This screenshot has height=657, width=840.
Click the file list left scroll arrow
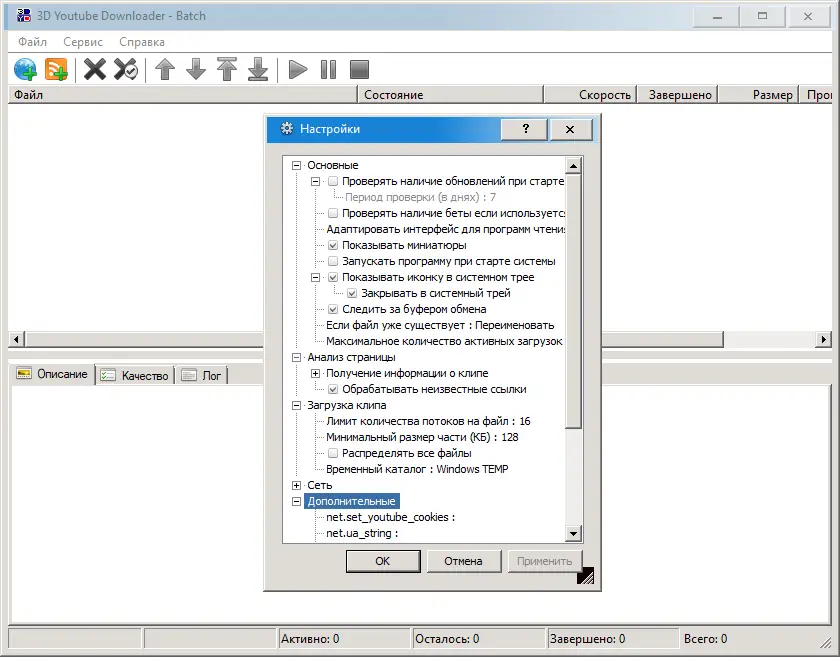17,339
